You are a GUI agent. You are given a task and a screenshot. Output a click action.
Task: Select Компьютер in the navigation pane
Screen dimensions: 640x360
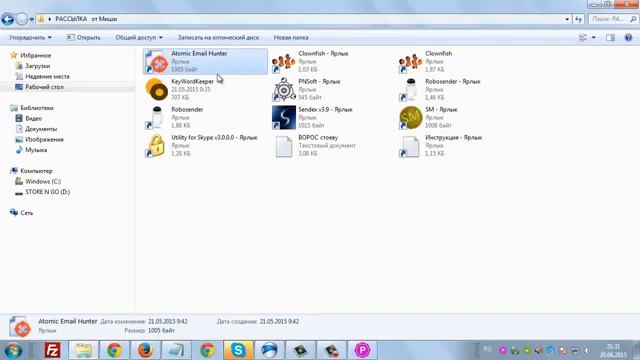(x=36, y=171)
